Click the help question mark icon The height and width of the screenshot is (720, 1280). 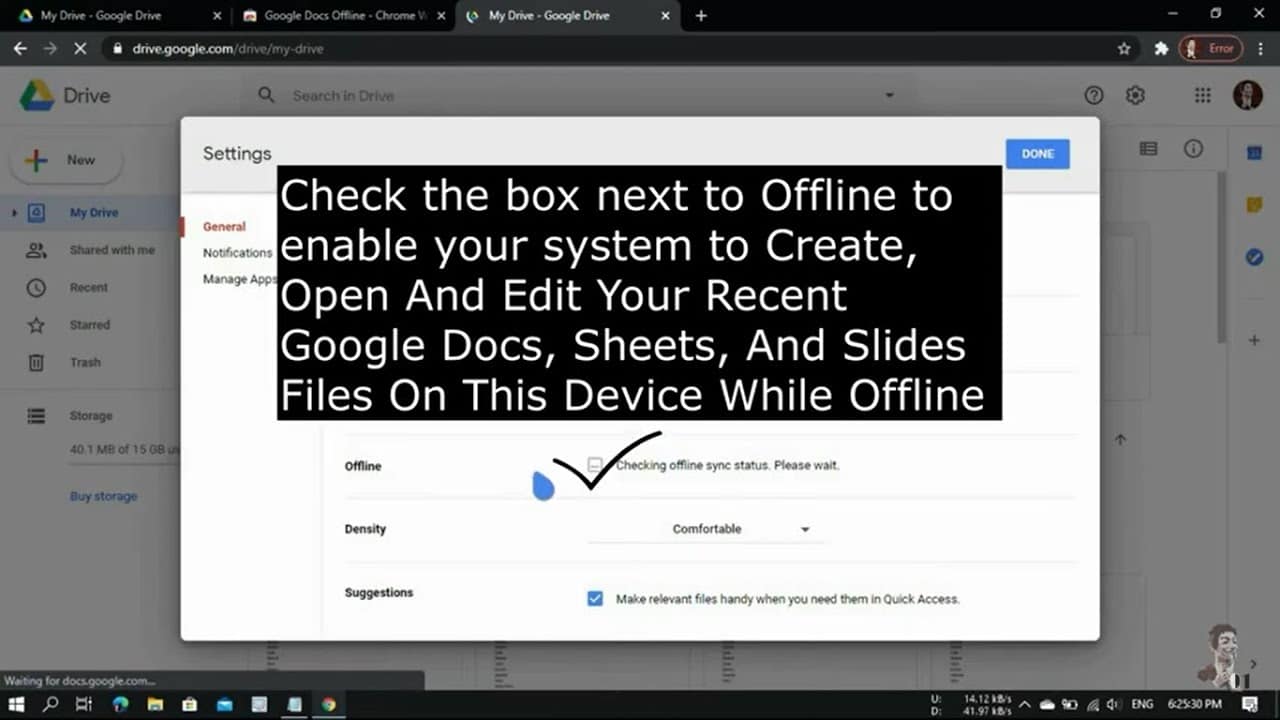tap(1094, 95)
